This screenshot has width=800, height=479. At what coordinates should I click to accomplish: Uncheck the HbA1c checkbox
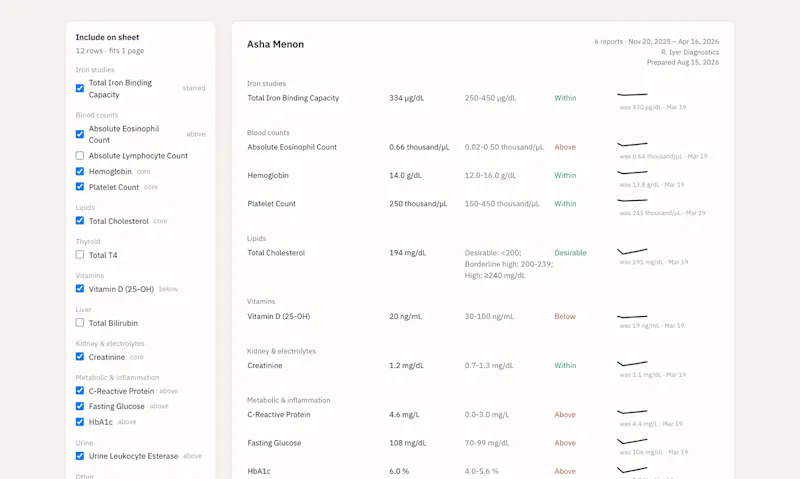80,422
